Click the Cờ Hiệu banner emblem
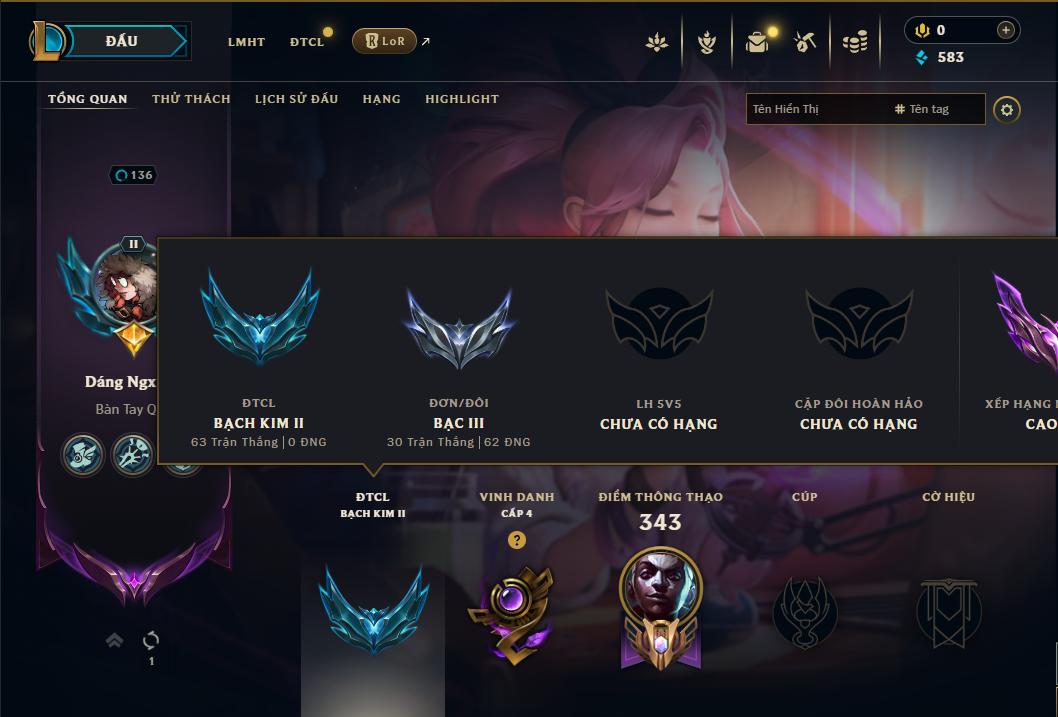 point(949,613)
